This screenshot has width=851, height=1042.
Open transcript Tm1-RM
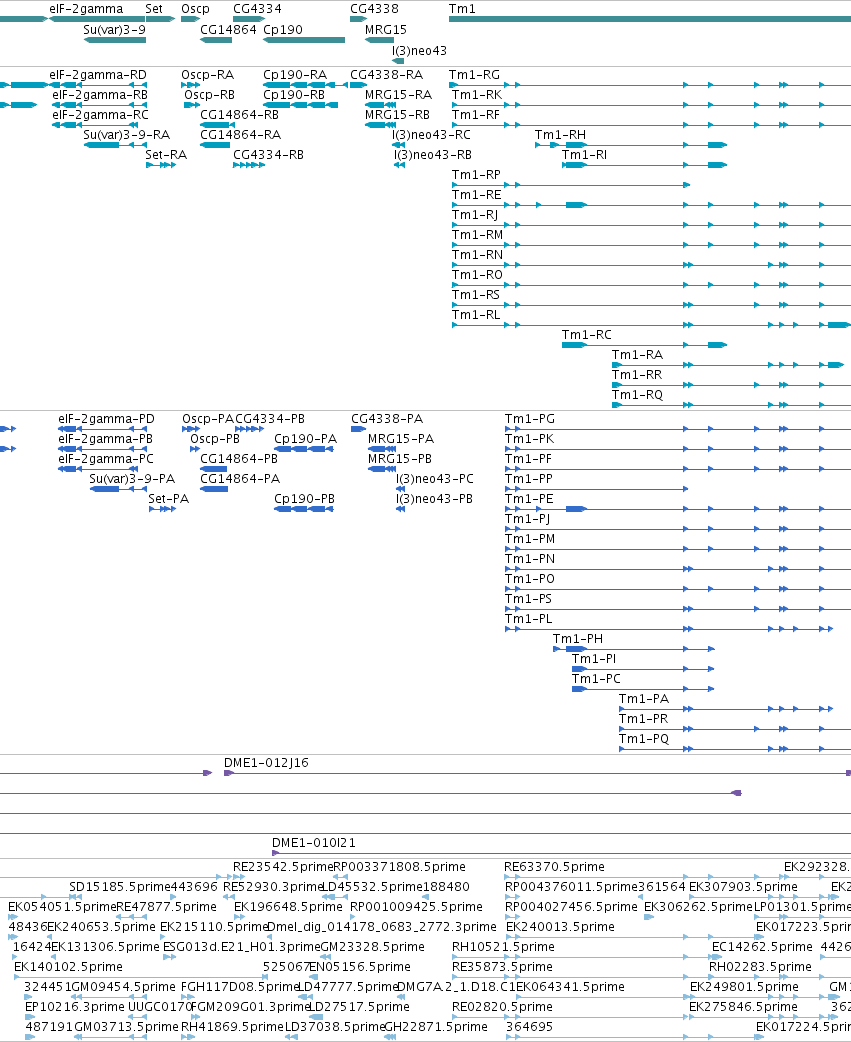[477, 235]
